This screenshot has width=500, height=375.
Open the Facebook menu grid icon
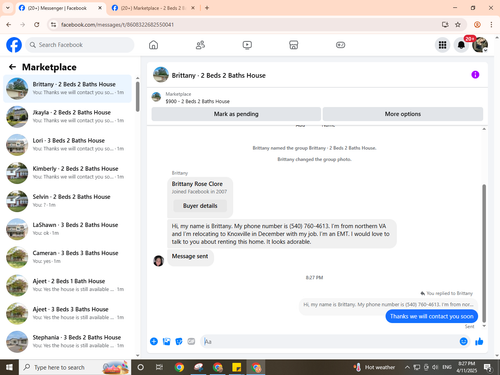pos(442,45)
